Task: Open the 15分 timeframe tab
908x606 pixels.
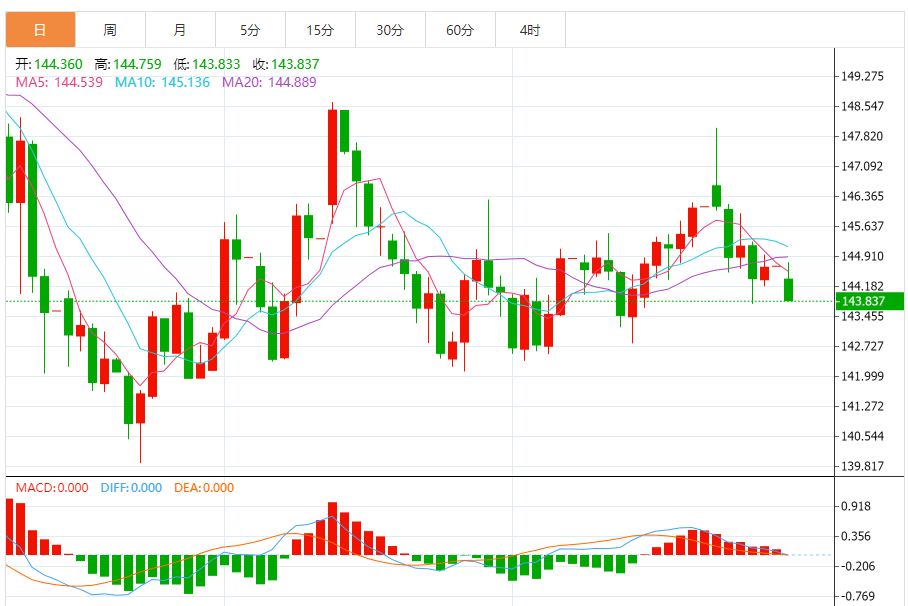Action: [320, 30]
